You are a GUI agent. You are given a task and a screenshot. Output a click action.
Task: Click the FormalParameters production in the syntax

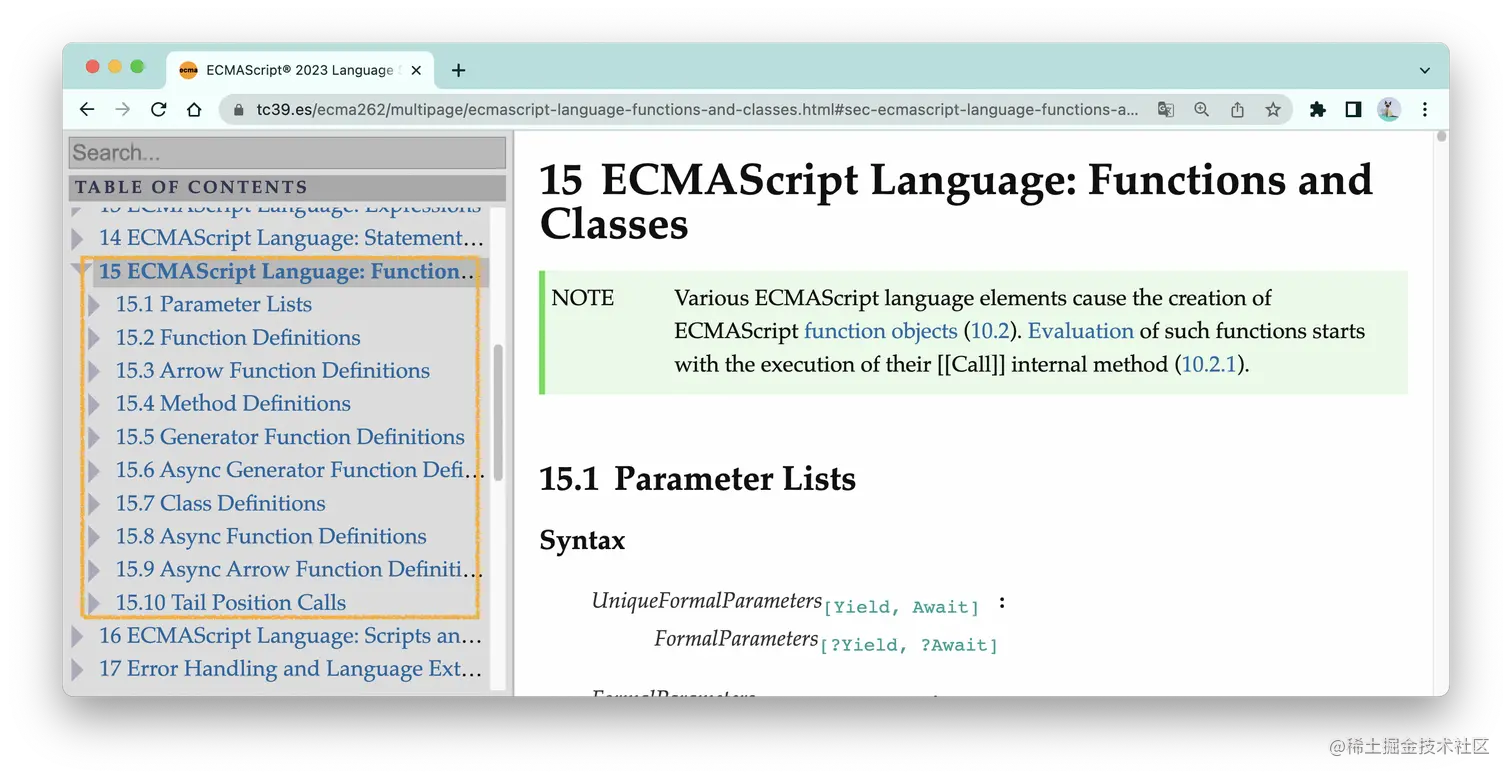pos(736,639)
